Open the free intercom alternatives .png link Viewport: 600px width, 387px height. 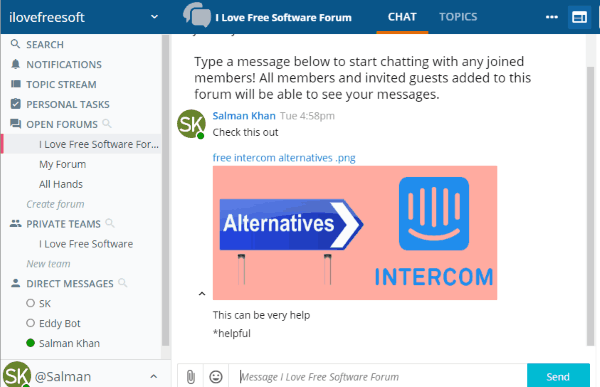pyautogui.click(x=284, y=158)
